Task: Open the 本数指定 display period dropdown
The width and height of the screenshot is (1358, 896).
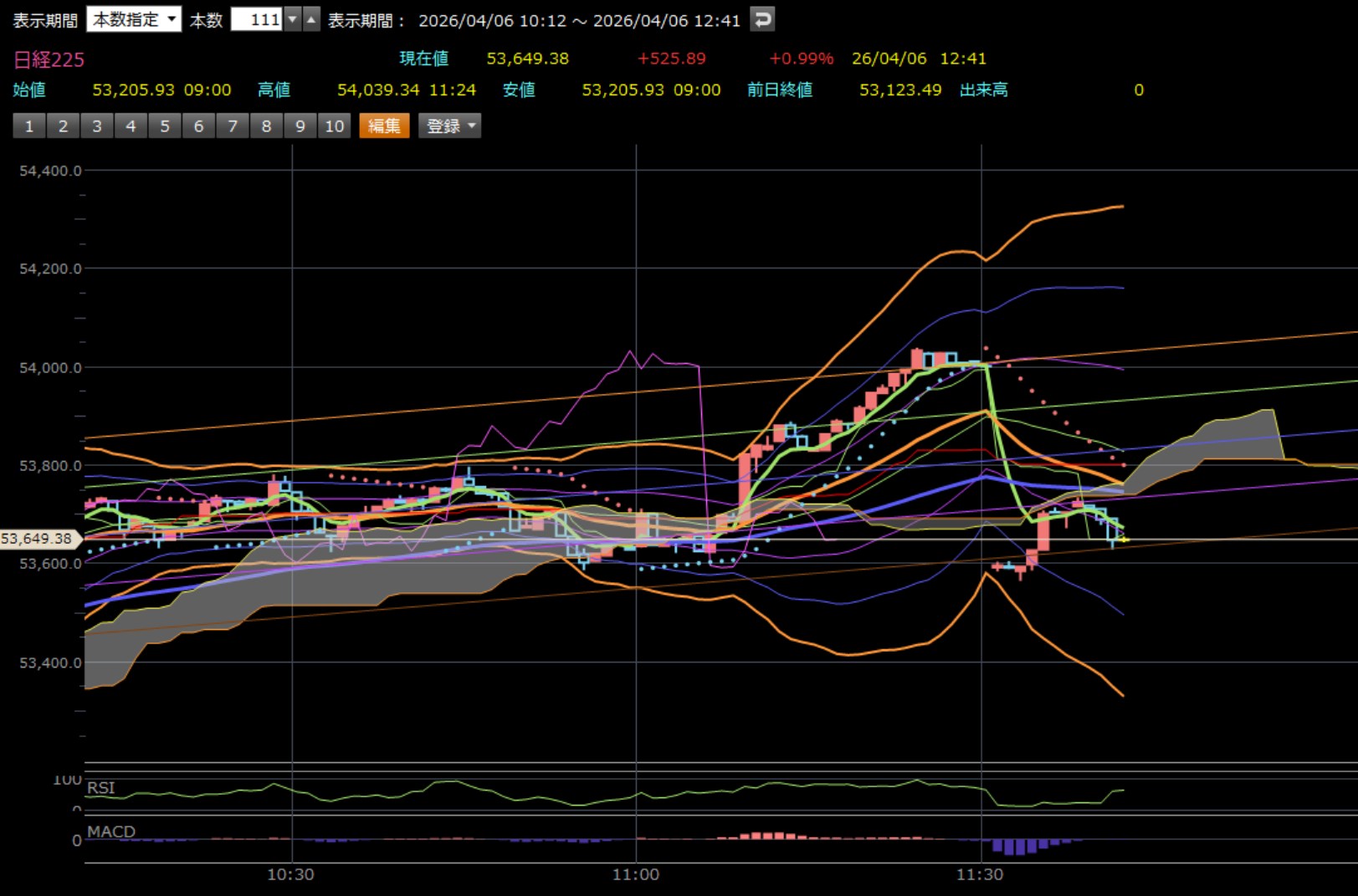Action: [134, 19]
